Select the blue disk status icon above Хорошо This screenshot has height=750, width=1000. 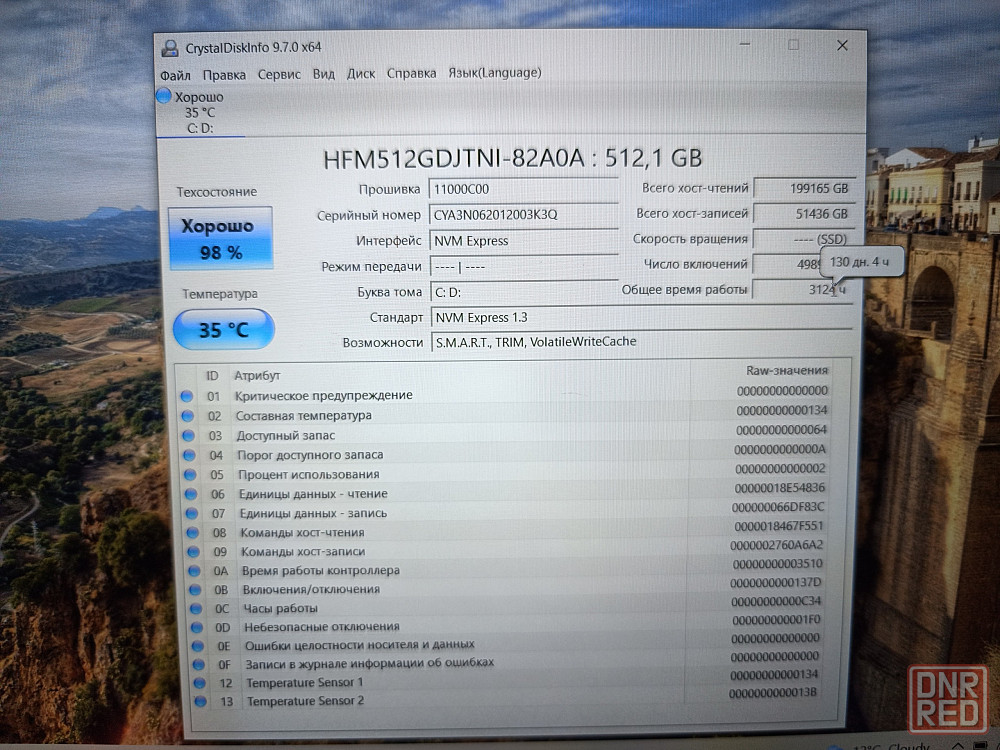pos(164,97)
